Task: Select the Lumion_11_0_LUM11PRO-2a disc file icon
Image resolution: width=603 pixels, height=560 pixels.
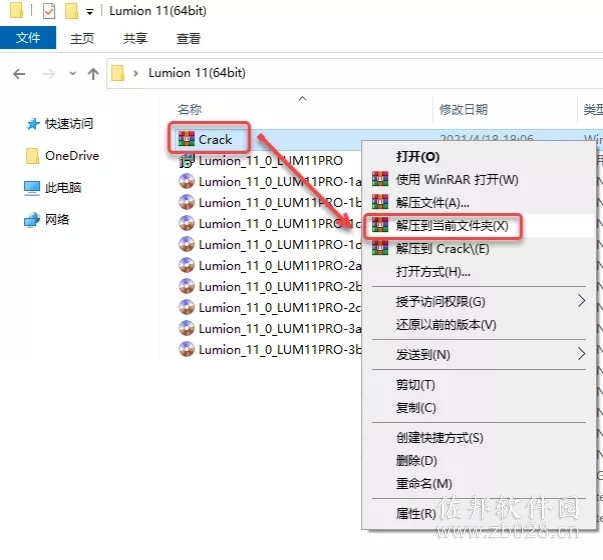Action: tap(187, 265)
